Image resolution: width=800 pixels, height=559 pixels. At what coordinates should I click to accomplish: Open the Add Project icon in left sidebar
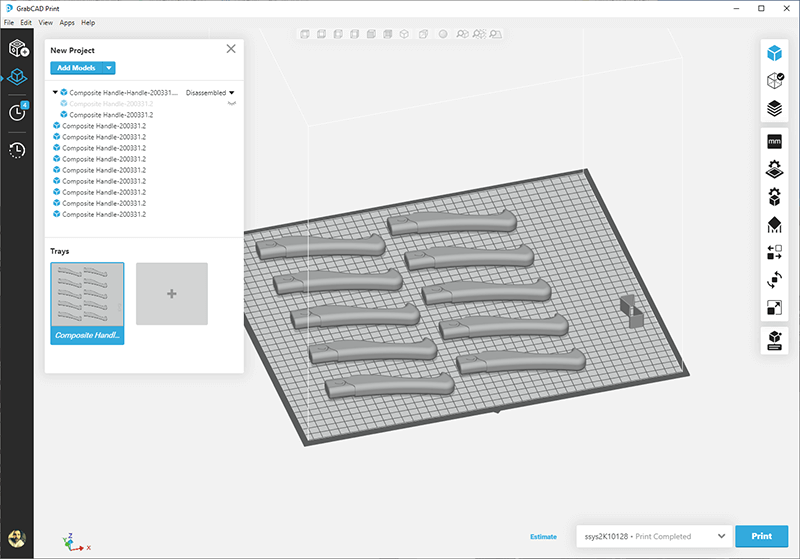(19, 47)
